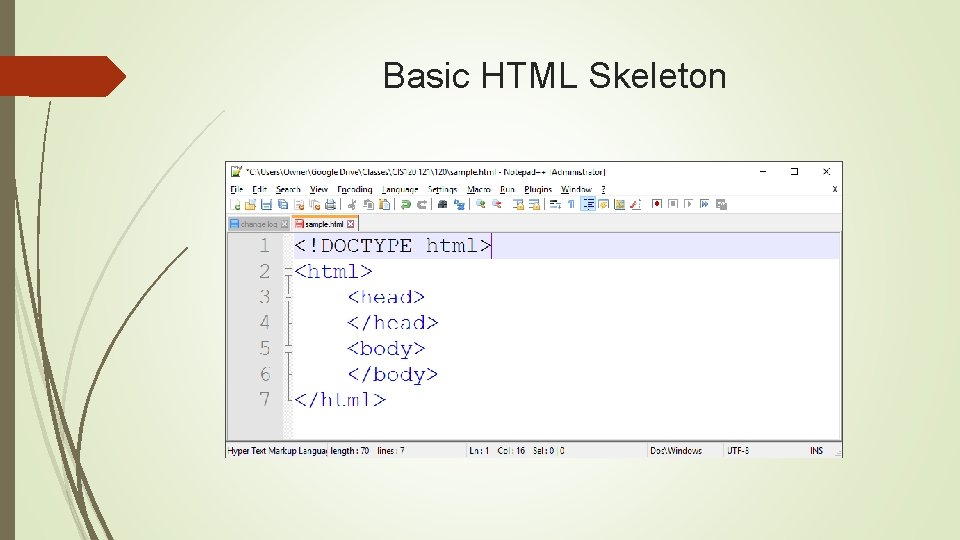The height and width of the screenshot is (540, 960).
Task: Toggle Show All Characters pilcrow icon
Action: pyautogui.click(x=571, y=204)
